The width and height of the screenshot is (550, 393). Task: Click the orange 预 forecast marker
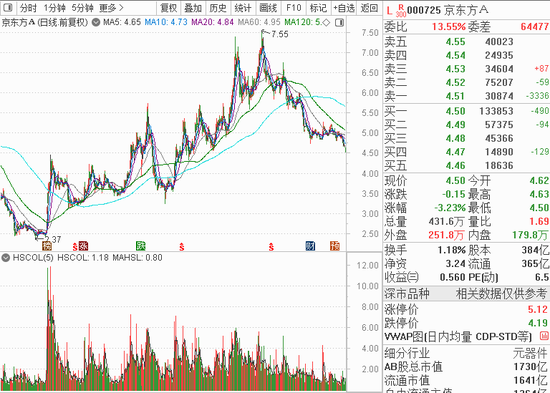coord(335,246)
